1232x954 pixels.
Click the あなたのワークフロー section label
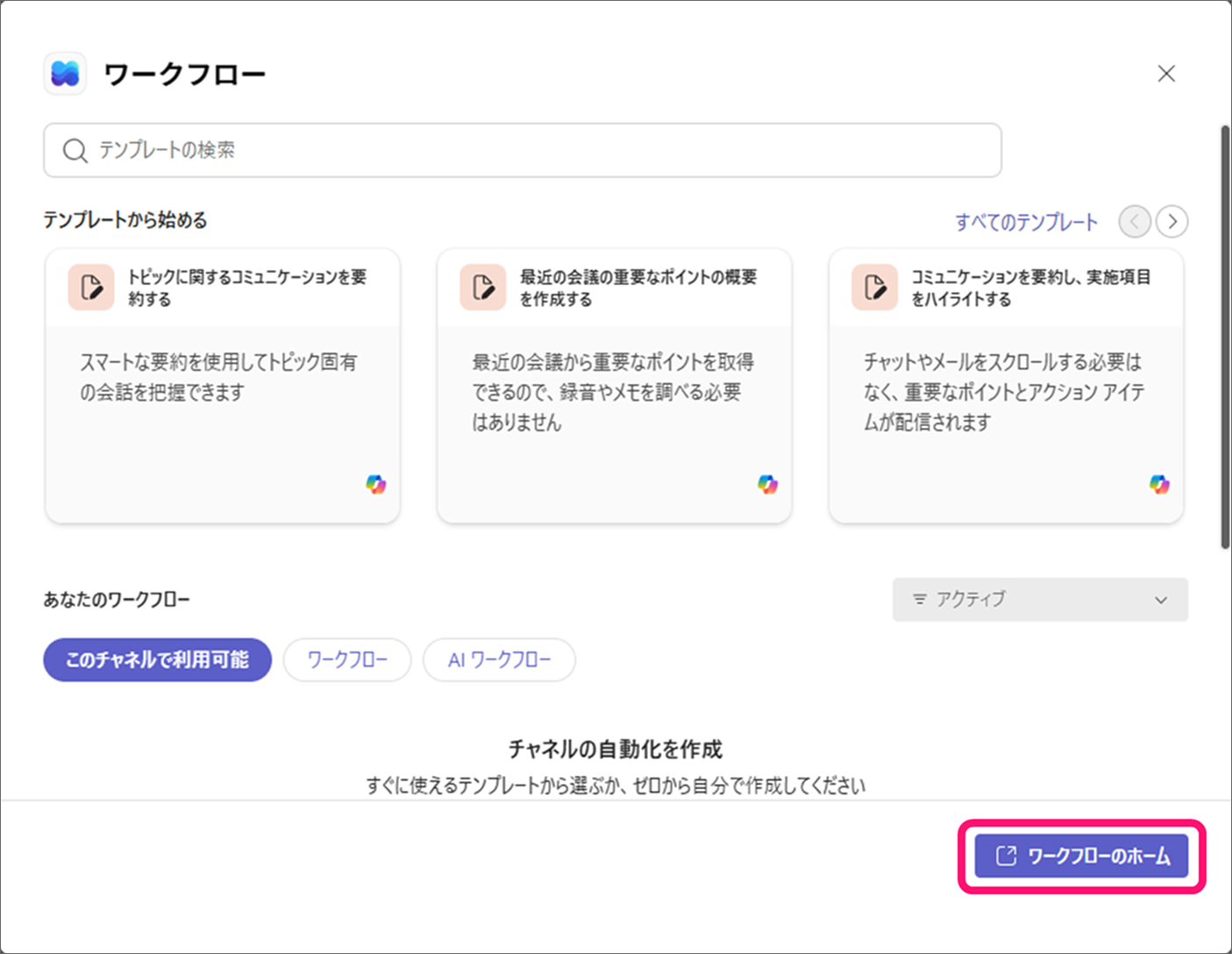click(117, 600)
